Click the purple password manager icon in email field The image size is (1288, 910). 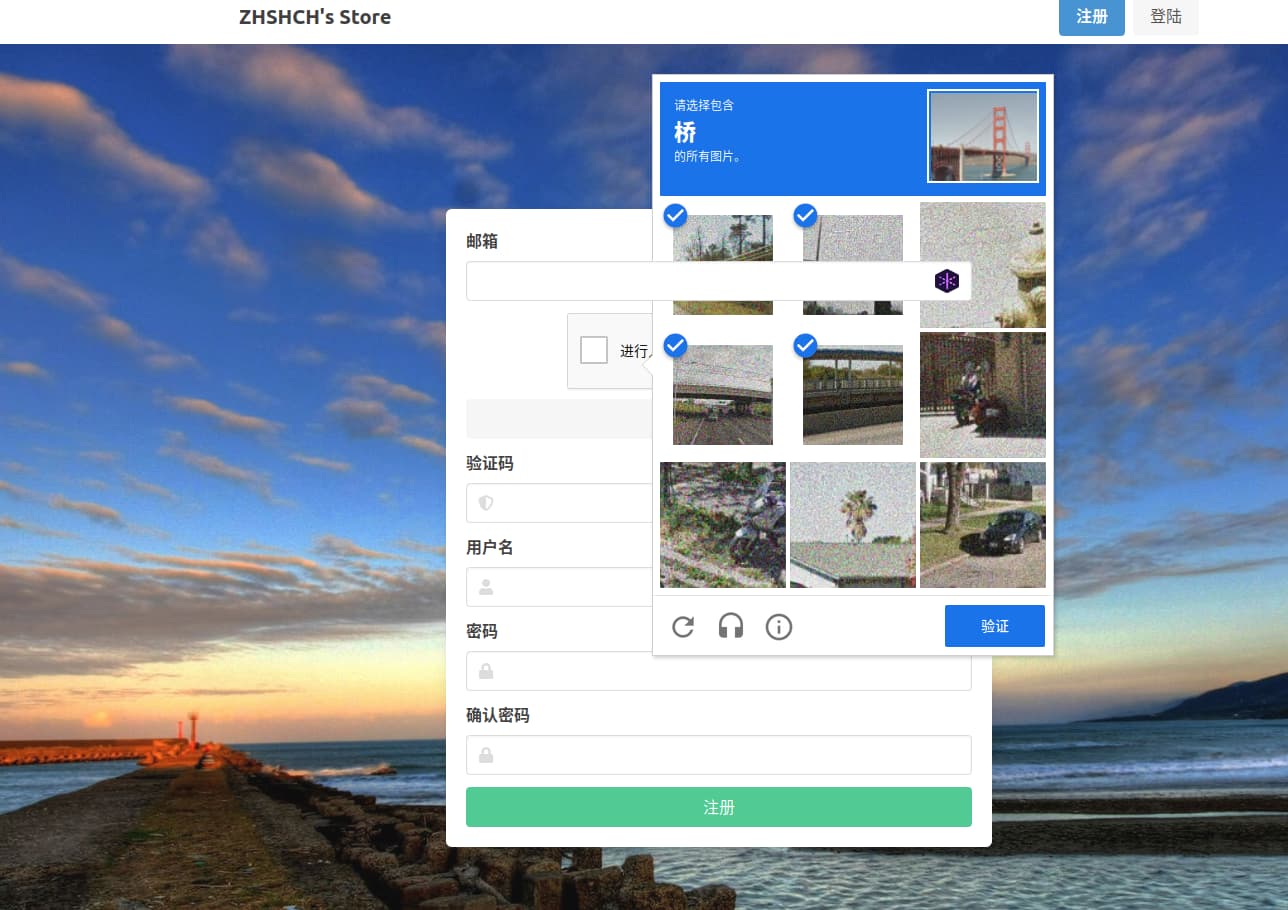946,281
